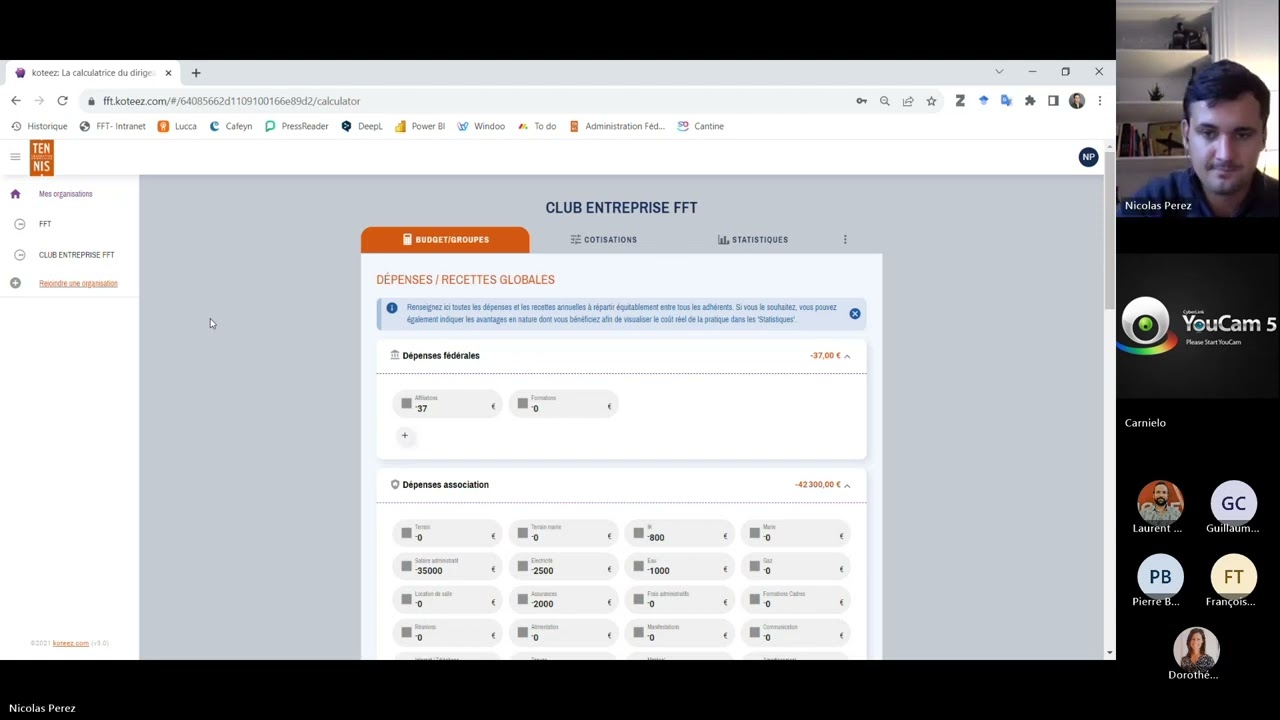This screenshot has width=1280, height=720.
Task: Toggle the gray square in the Assurances field
Action: click(x=522, y=599)
